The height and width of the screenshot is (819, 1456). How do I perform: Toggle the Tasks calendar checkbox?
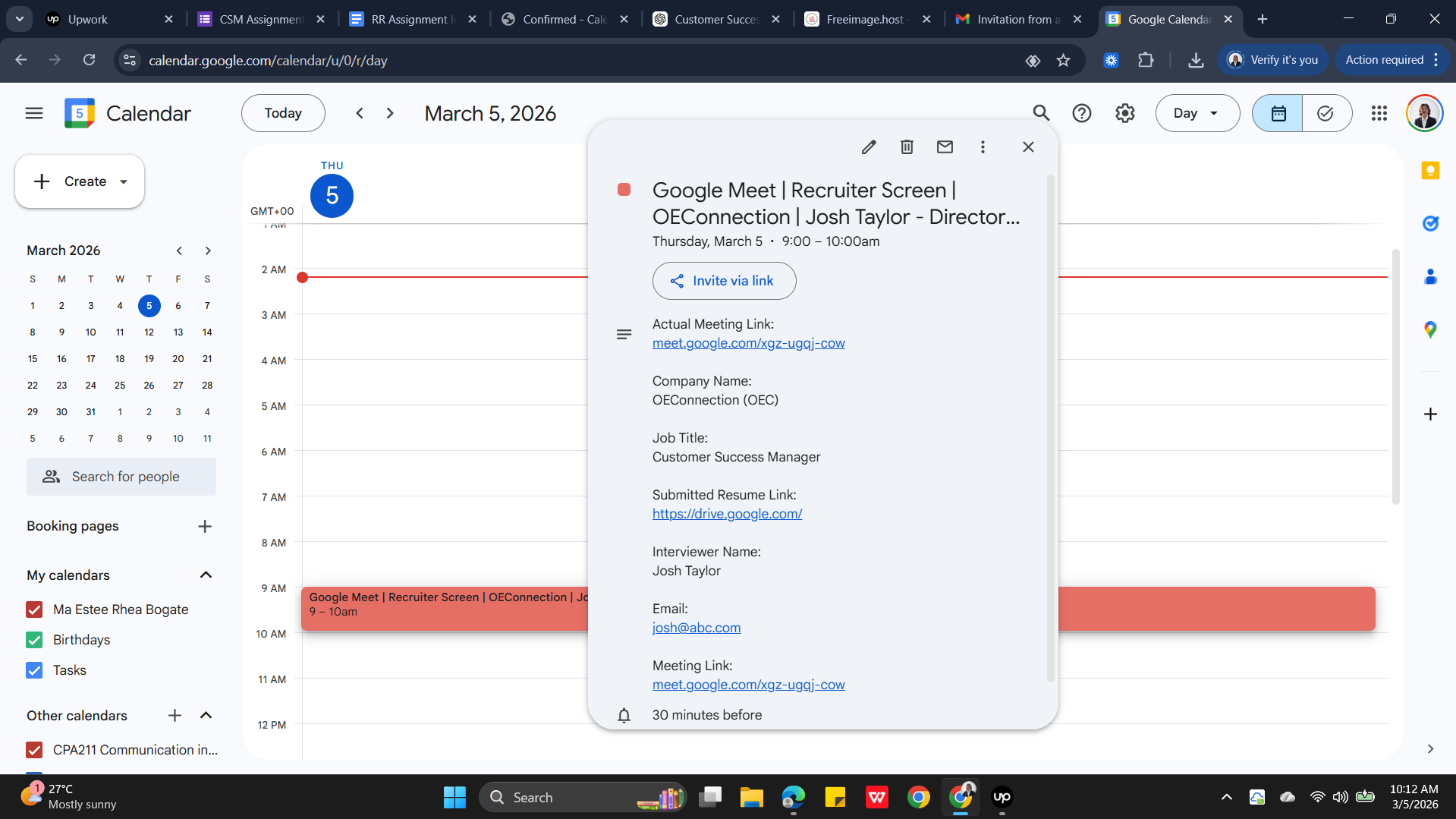point(34,670)
